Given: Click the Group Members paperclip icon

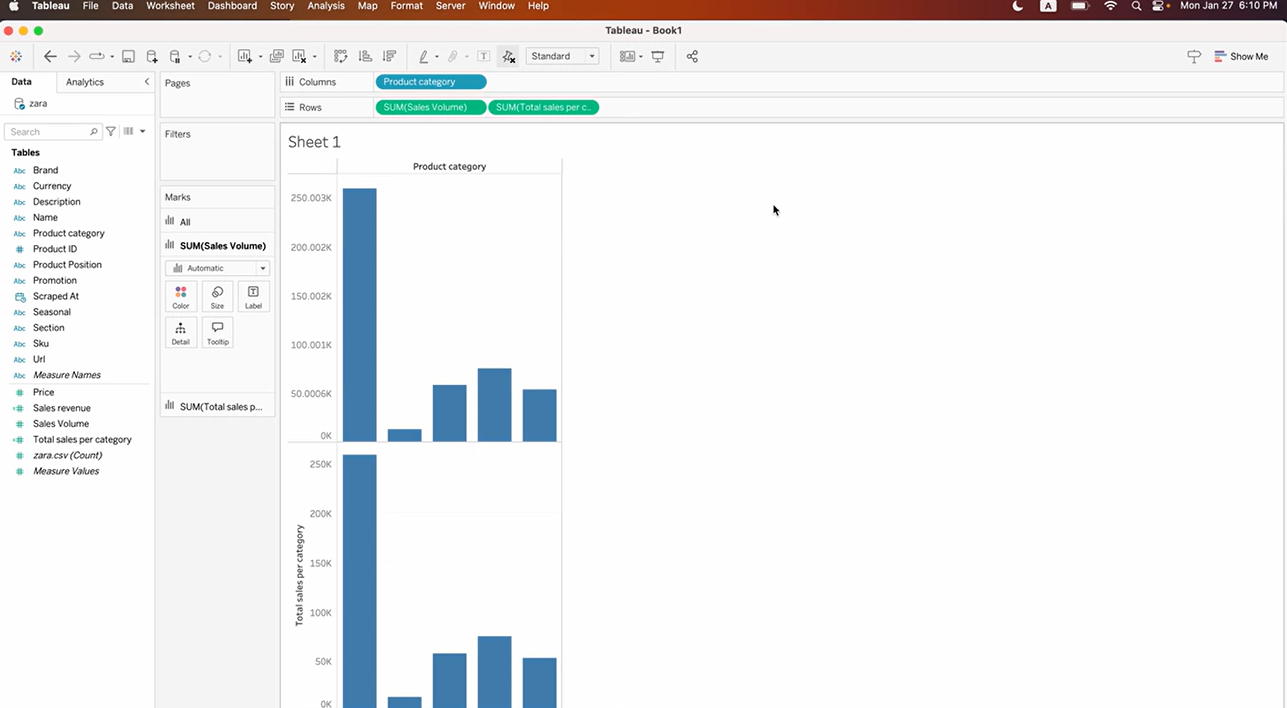Looking at the screenshot, I should tap(453, 57).
